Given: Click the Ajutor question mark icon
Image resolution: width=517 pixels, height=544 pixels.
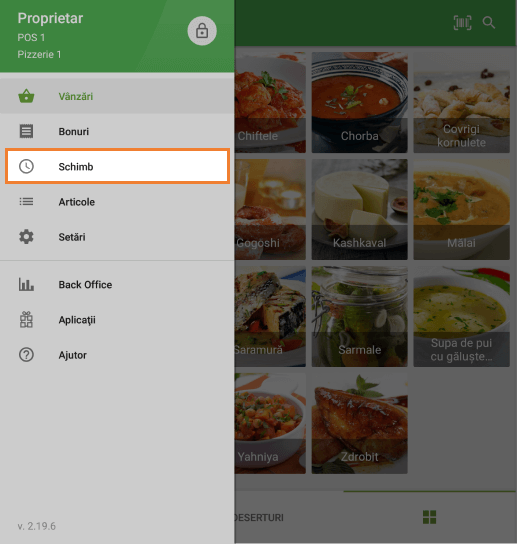Looking at the screenshot, I should click(x=26, y=355).
